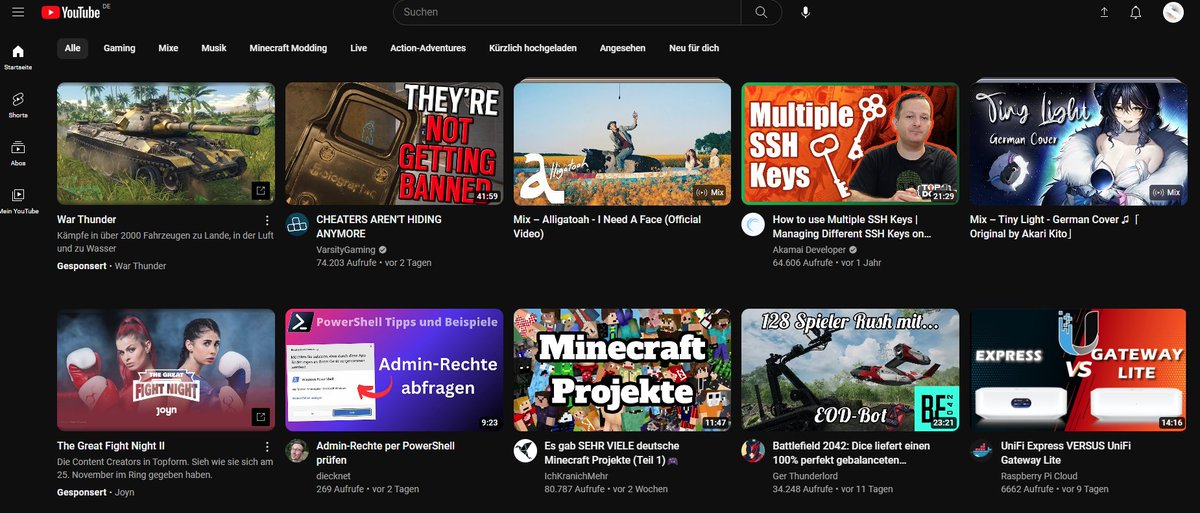Open the Raspberry Pi Cloud channel avatar
1200x513 pixels.
[981, 451]
